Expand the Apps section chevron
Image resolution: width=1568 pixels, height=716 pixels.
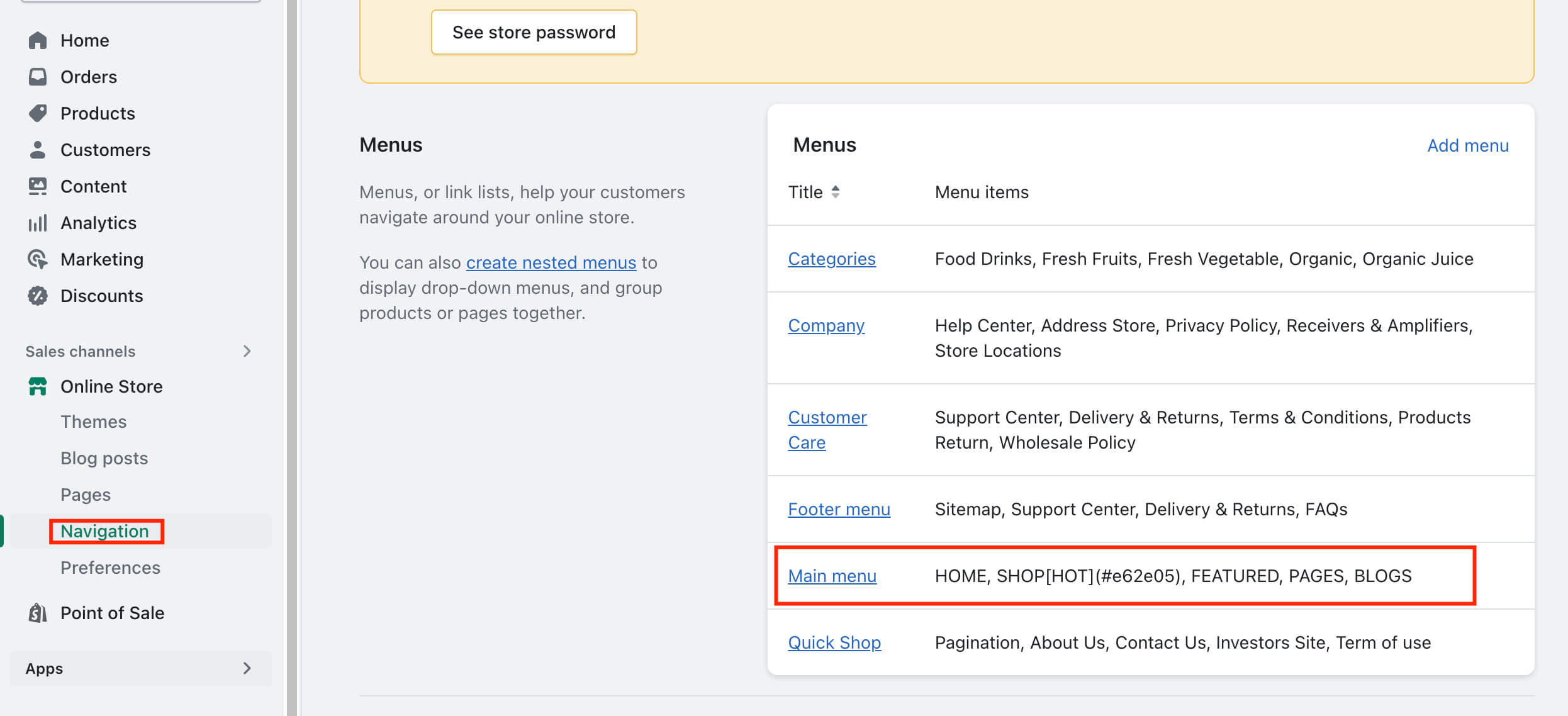pyautogui.click(x=247, y=668)
